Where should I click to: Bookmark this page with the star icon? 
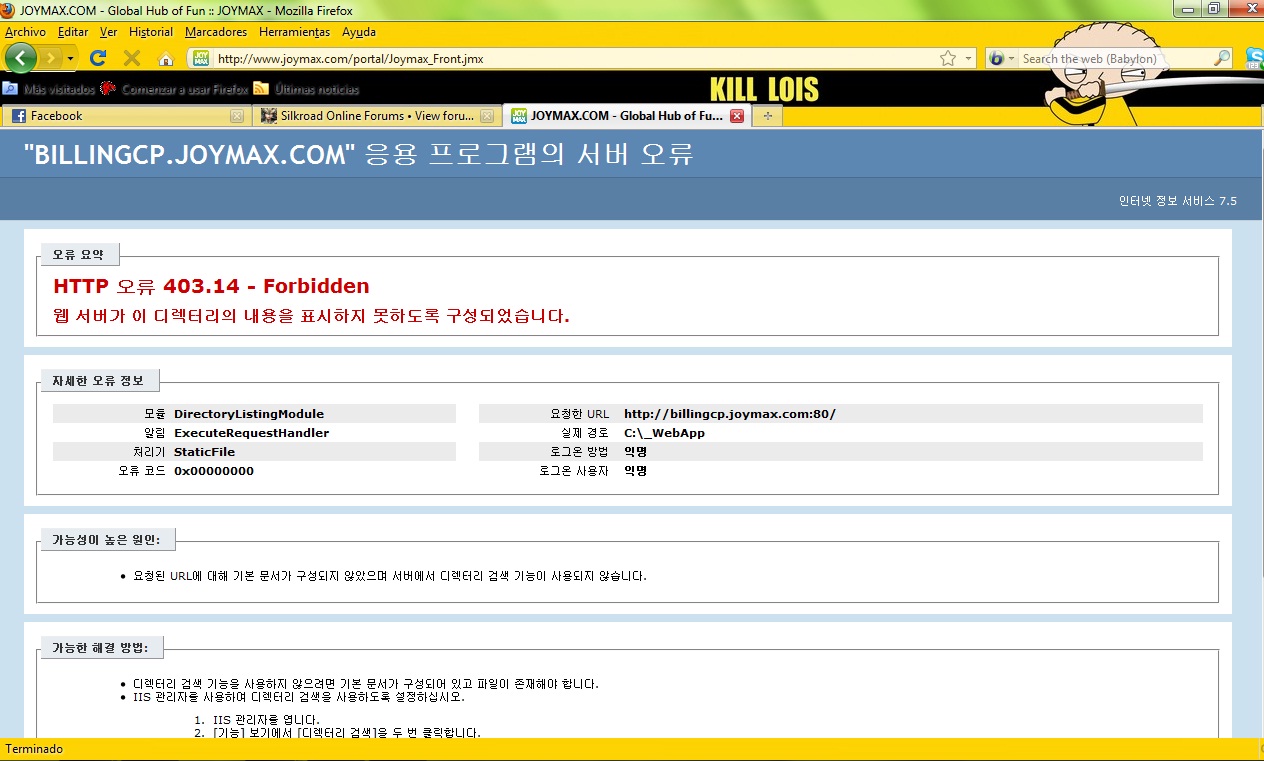point(948,59)
